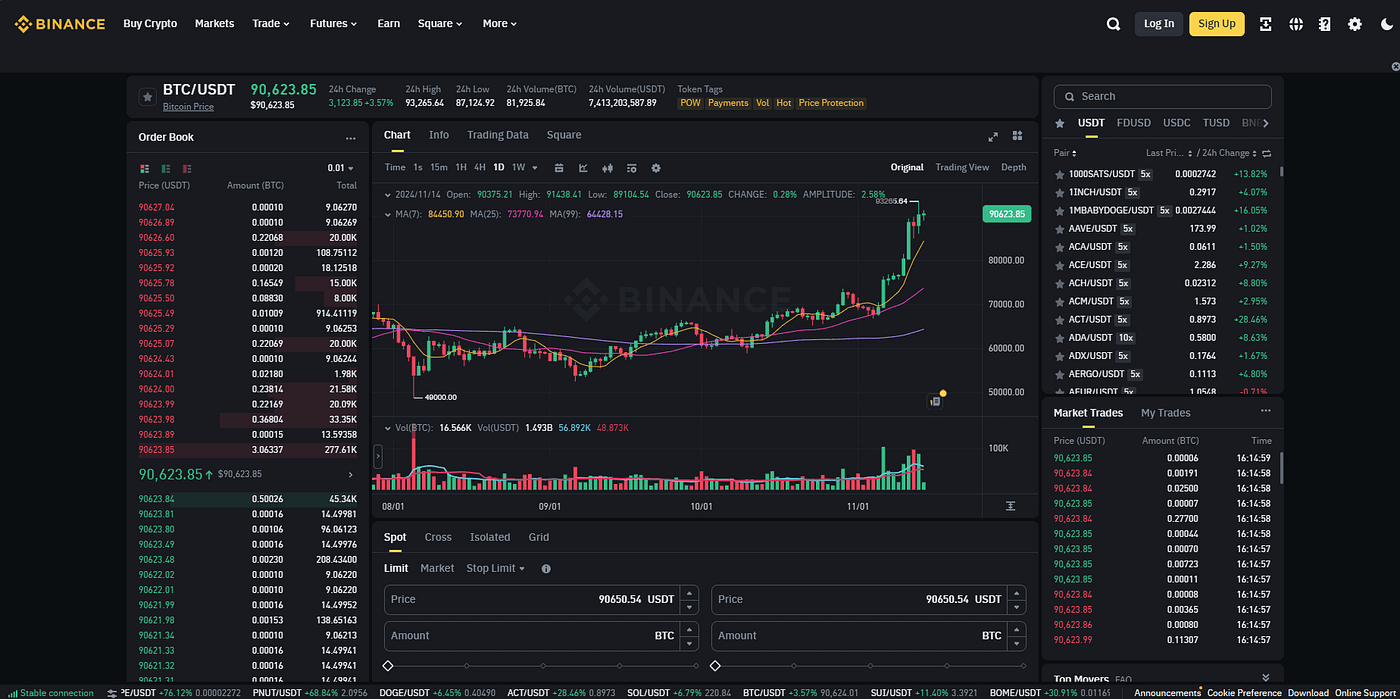
Task: Collapse the OHLC info row chevron
Action: pos(387,194)
